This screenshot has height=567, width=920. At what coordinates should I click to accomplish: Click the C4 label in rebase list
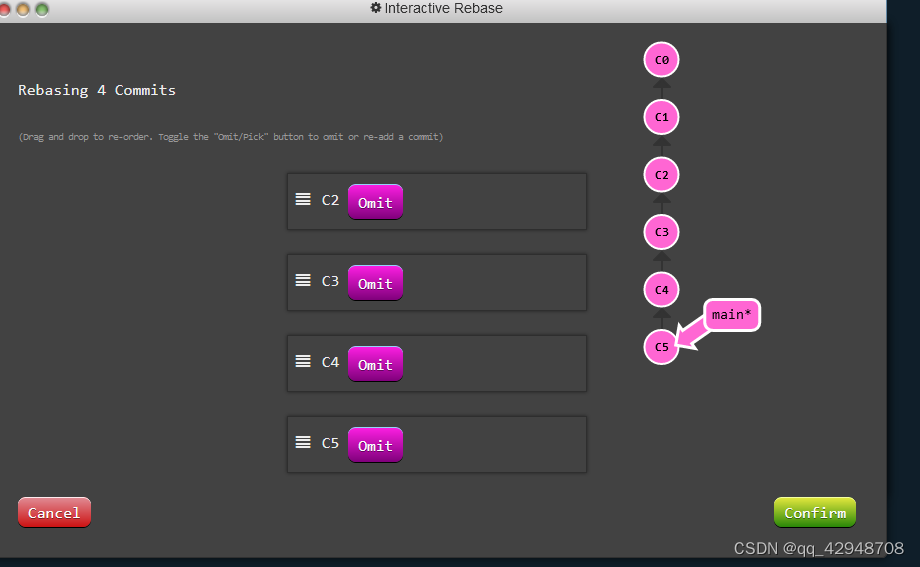(x=330, y=362)
